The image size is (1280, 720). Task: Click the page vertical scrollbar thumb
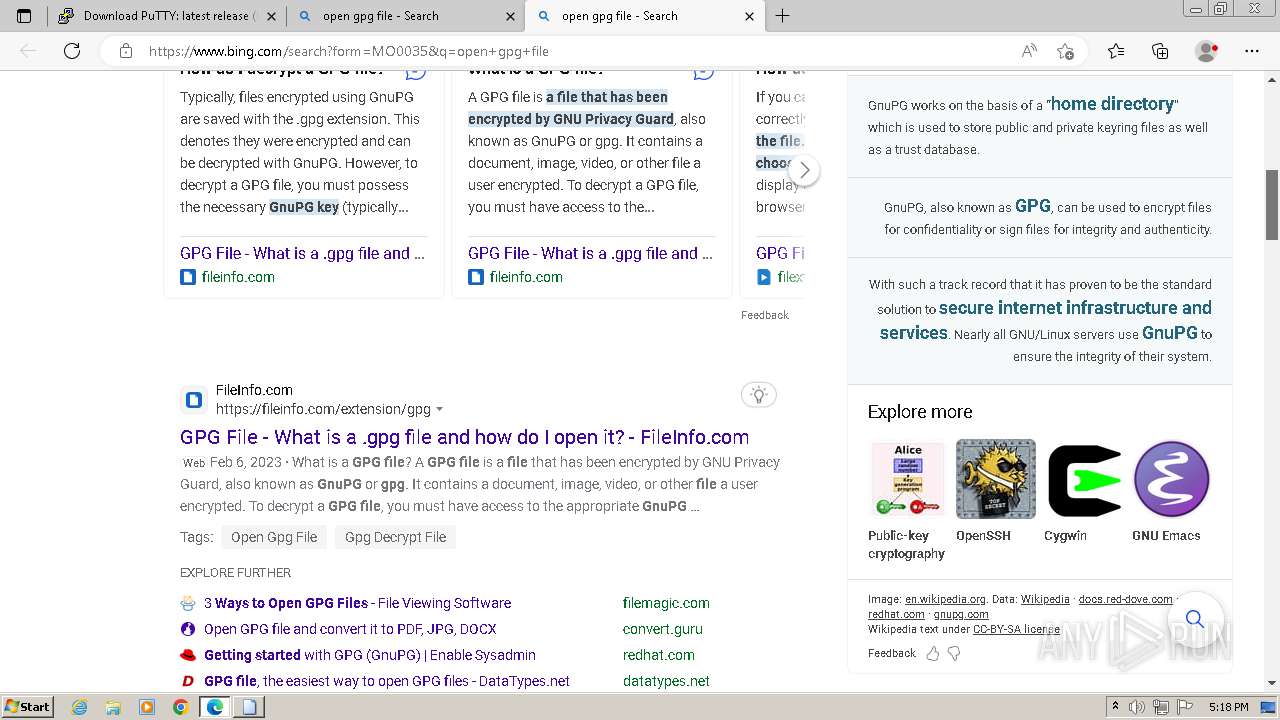click(x=1271, y=205)
